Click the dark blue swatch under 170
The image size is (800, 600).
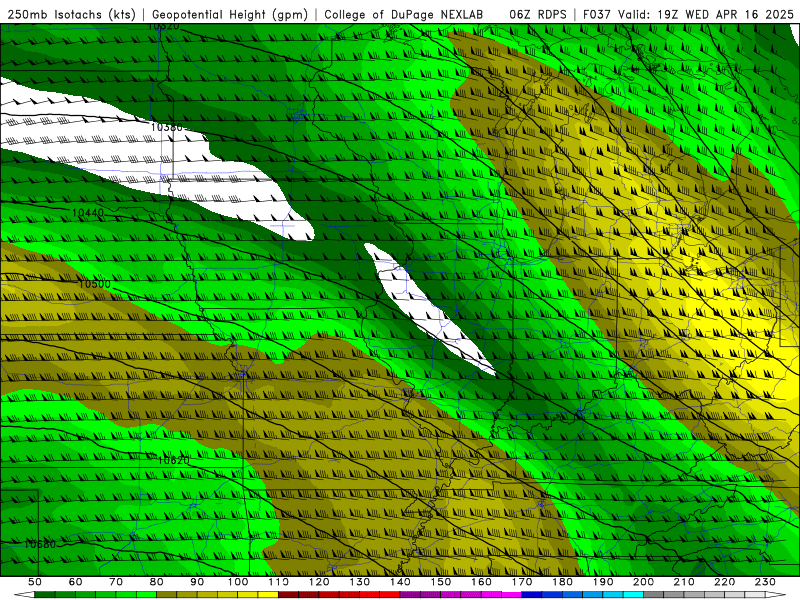coord(532,594)
